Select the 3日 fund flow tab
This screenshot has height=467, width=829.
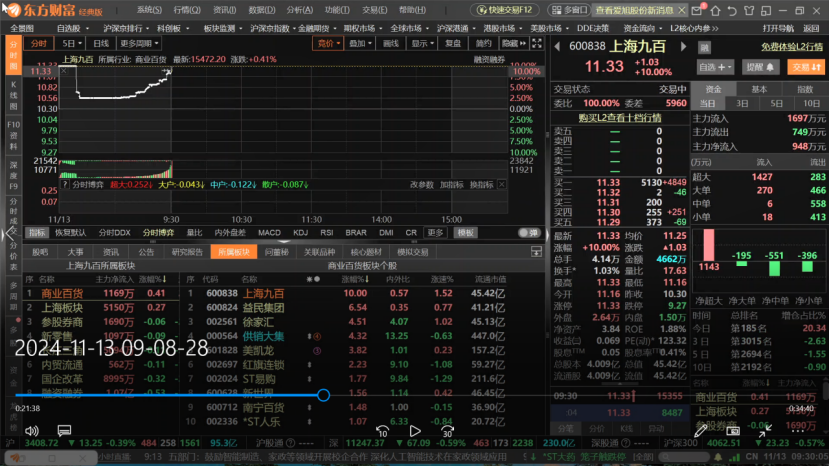(x=742, y=103)
